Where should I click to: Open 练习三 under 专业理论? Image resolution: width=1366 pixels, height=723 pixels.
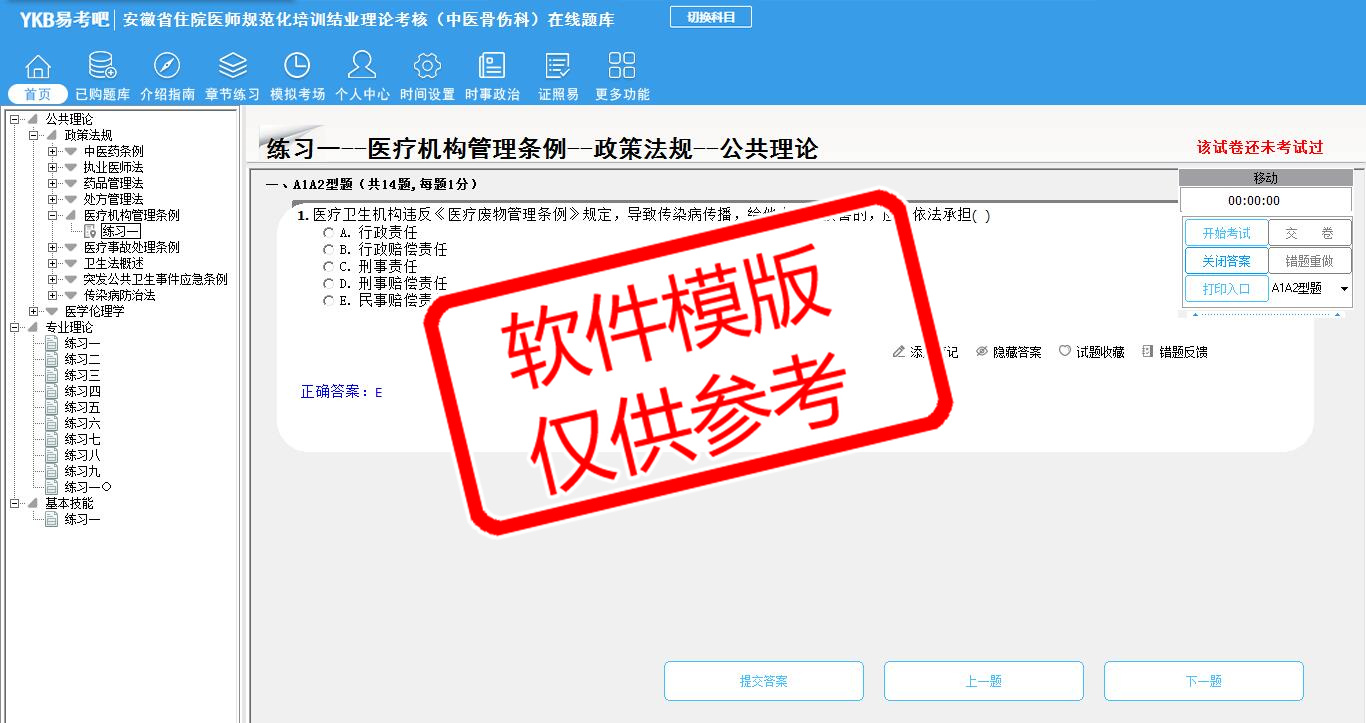[82, 375]
